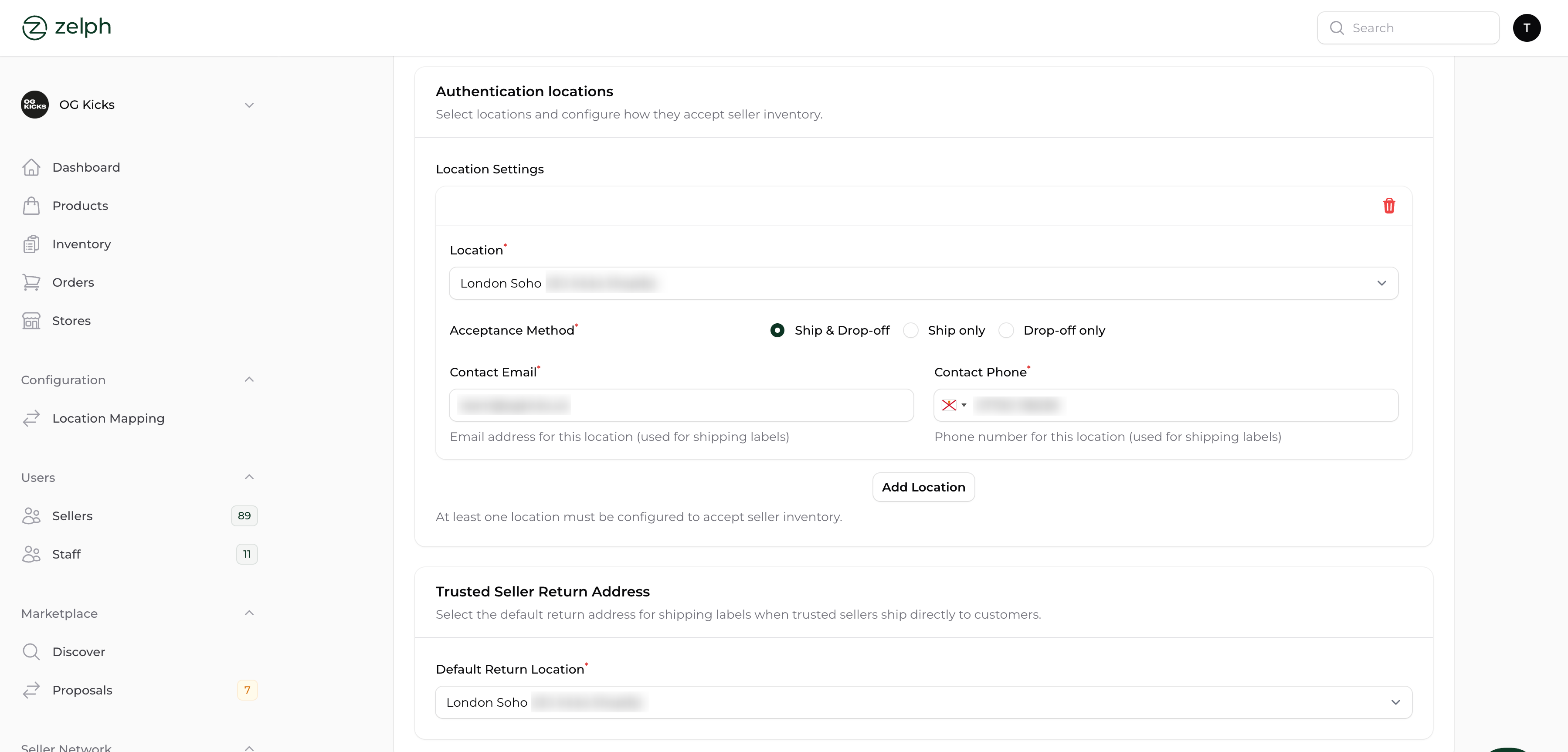
Task: Open the Discover page
Action: (78, 652)
